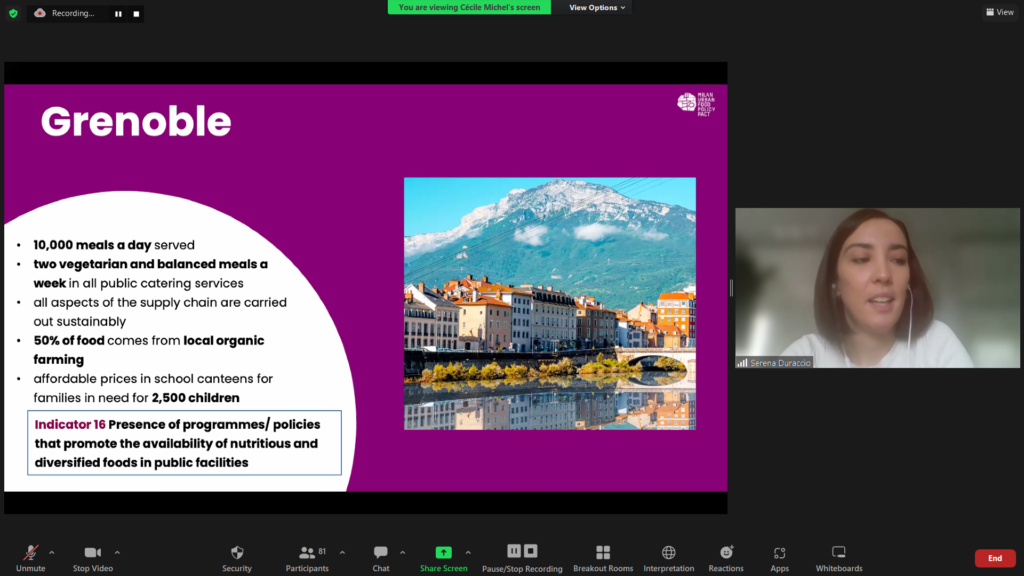This screenshot has width=1024, height=576.
Task: Click the green Share Screen button
Action: tap(443, 557)
